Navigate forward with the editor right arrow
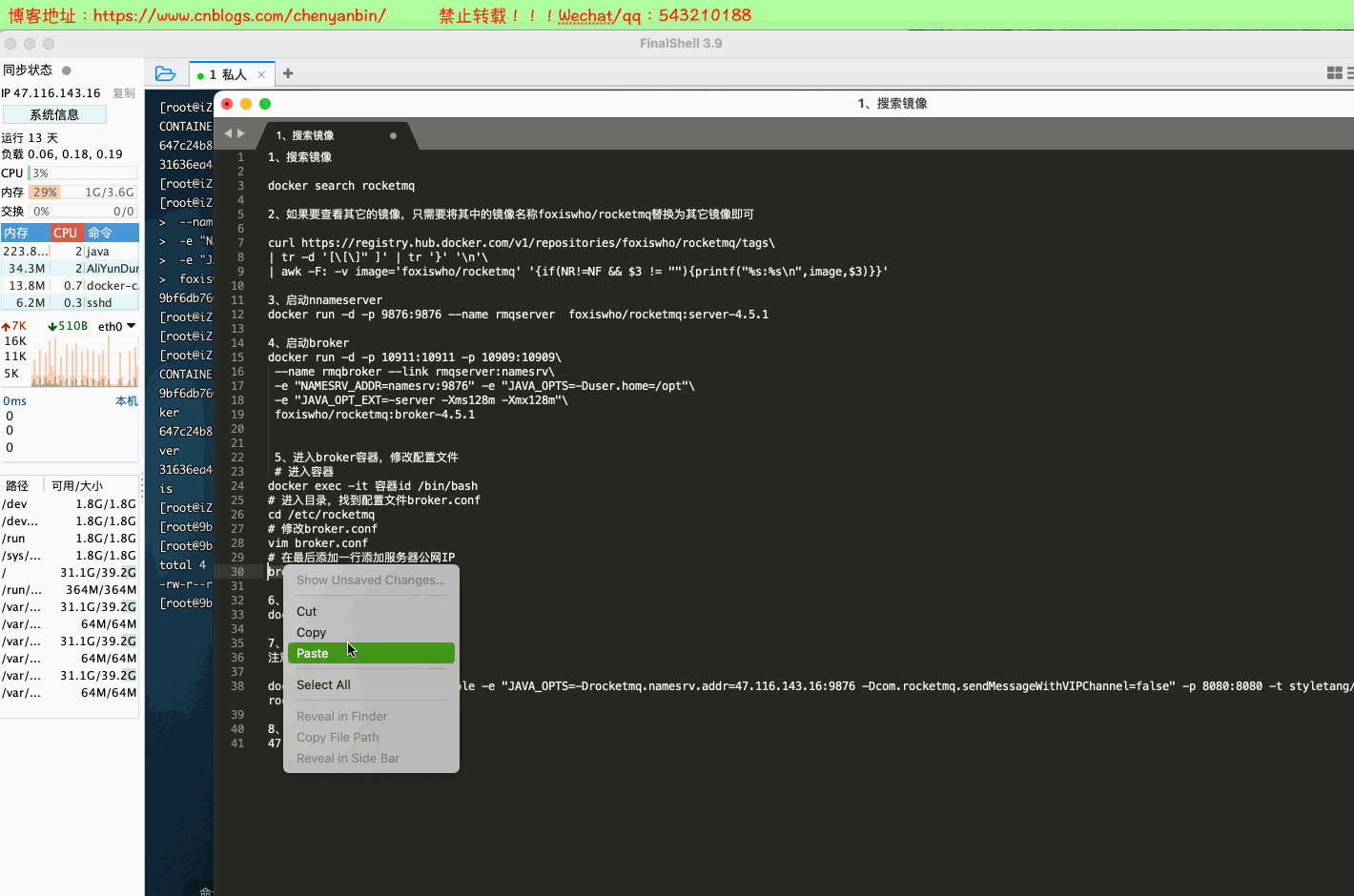Viewport: 1354px width, 896px height. (x=241, y=134)
